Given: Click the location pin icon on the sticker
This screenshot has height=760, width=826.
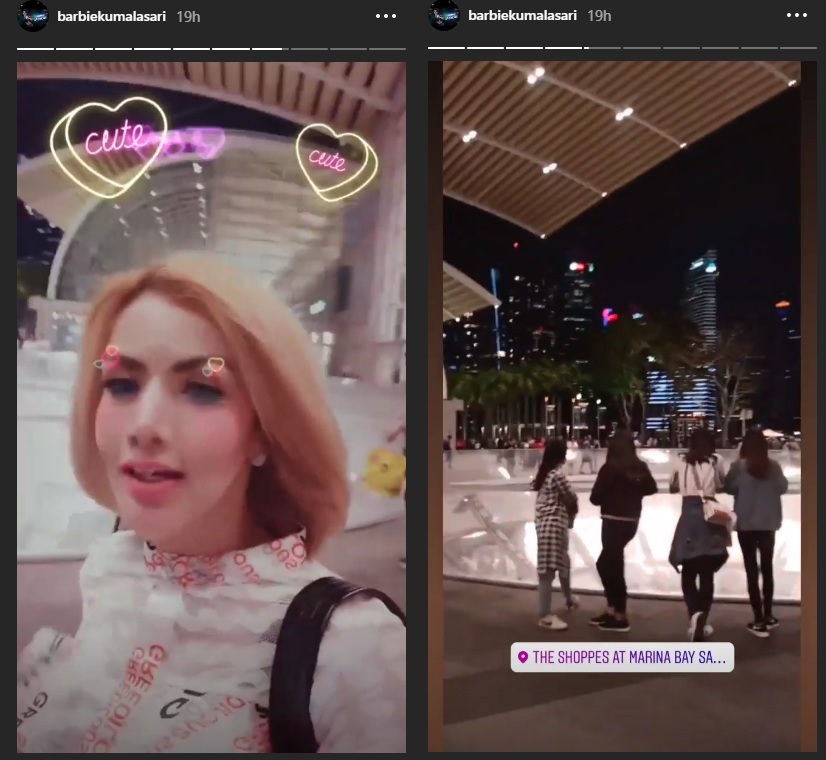Looking at the screenshot, I should tap(523, 657).
